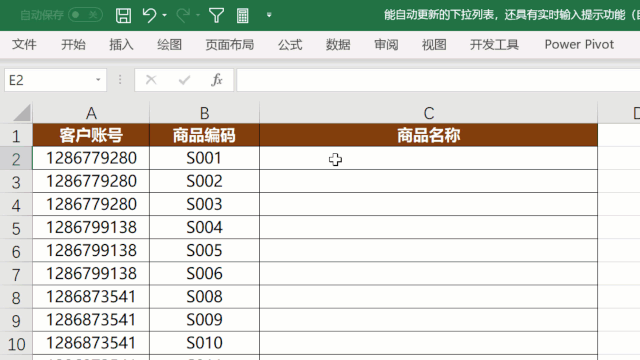The height and width of the screenshot is (360, 640).
Task: Switch to the Power Pivot ribbon tab
Action: pos(579,44)
